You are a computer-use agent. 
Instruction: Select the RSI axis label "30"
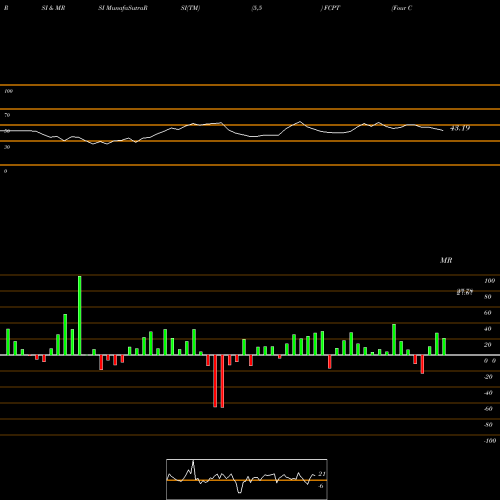click(7, 147)
